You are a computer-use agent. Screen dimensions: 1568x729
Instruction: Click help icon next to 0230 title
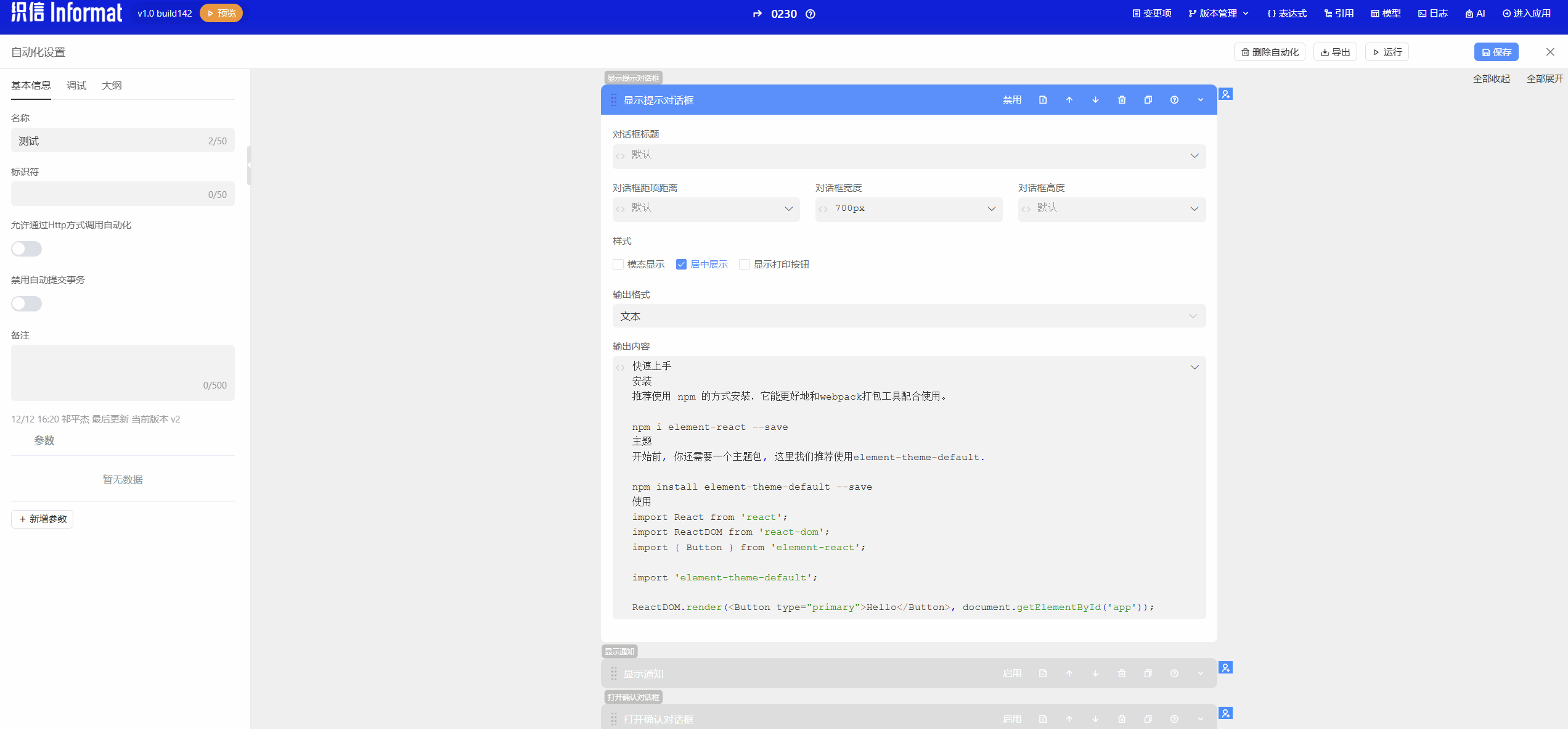[x=811, y=14]
